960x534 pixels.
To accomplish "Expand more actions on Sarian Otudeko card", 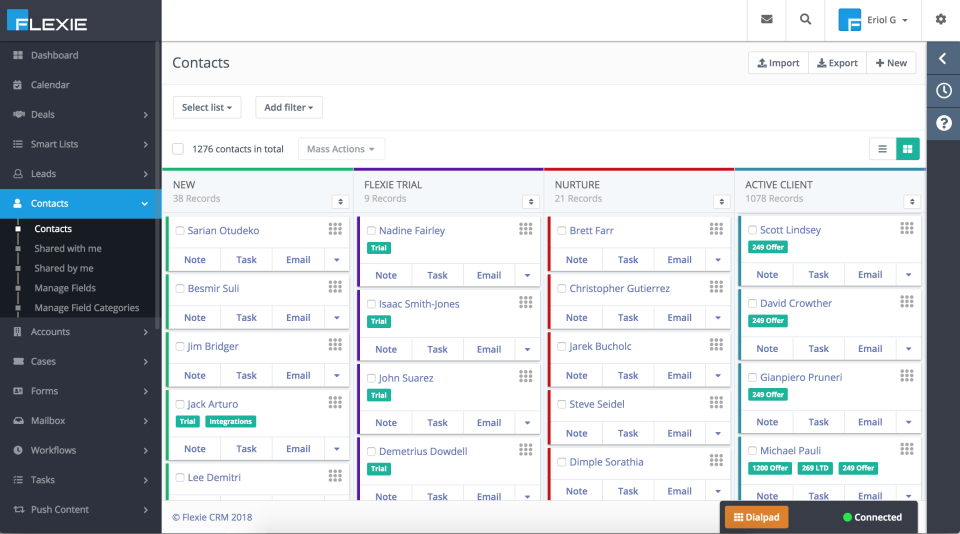I will [x=337, y=260].
